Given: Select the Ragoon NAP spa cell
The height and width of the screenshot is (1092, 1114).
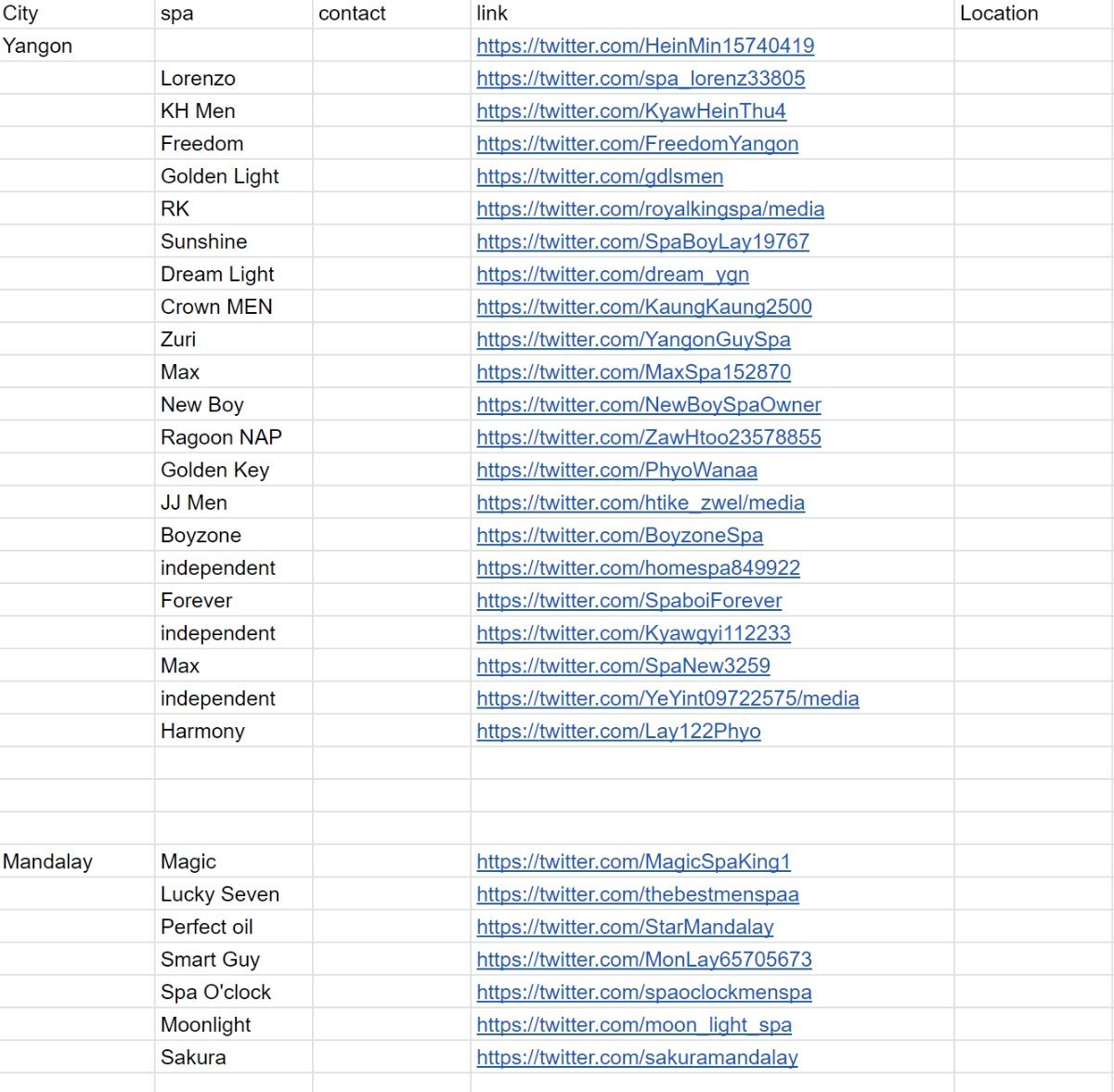Looking at the screenshot, I should [x=234, y=437].
